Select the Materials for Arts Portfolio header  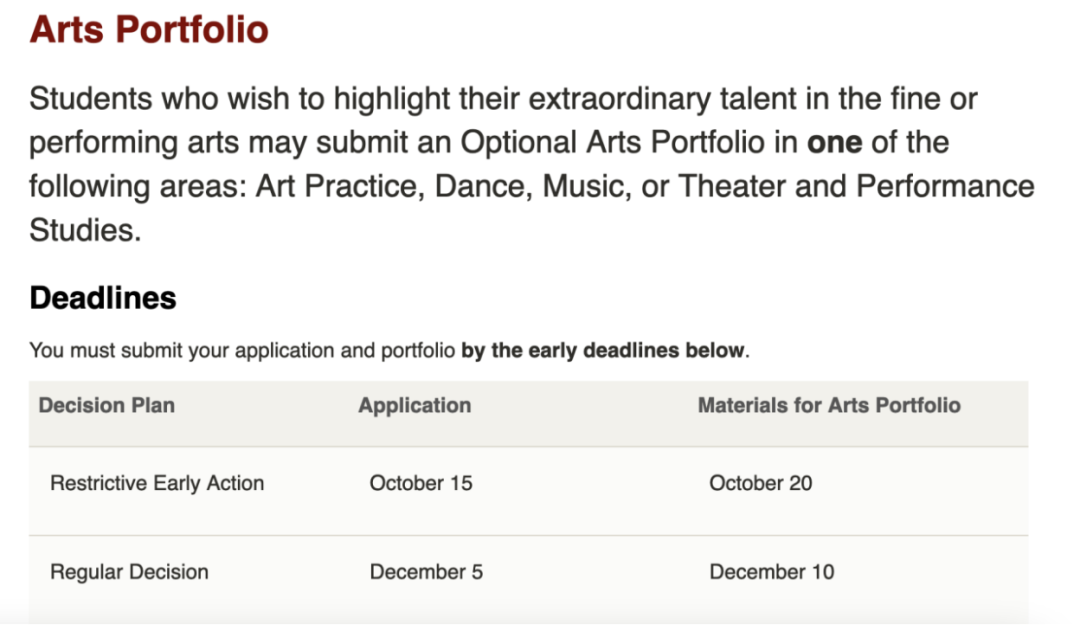click(x=829, y=405)
